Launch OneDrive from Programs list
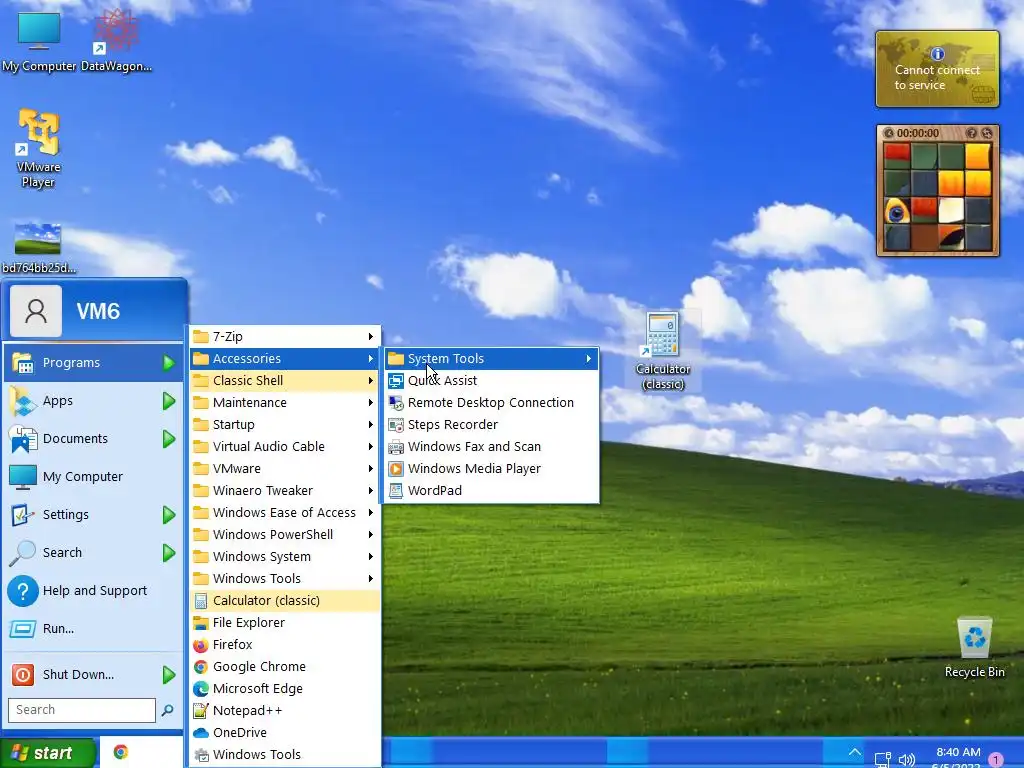The height and width of the screenshot is (768, 1024). coord(285,732)
